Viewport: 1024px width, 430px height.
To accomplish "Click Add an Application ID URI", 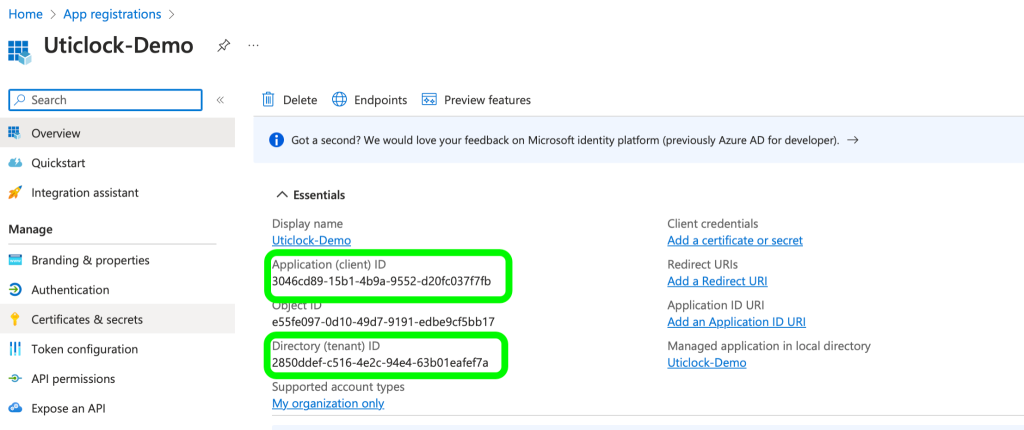I will (x=737, y=322).
